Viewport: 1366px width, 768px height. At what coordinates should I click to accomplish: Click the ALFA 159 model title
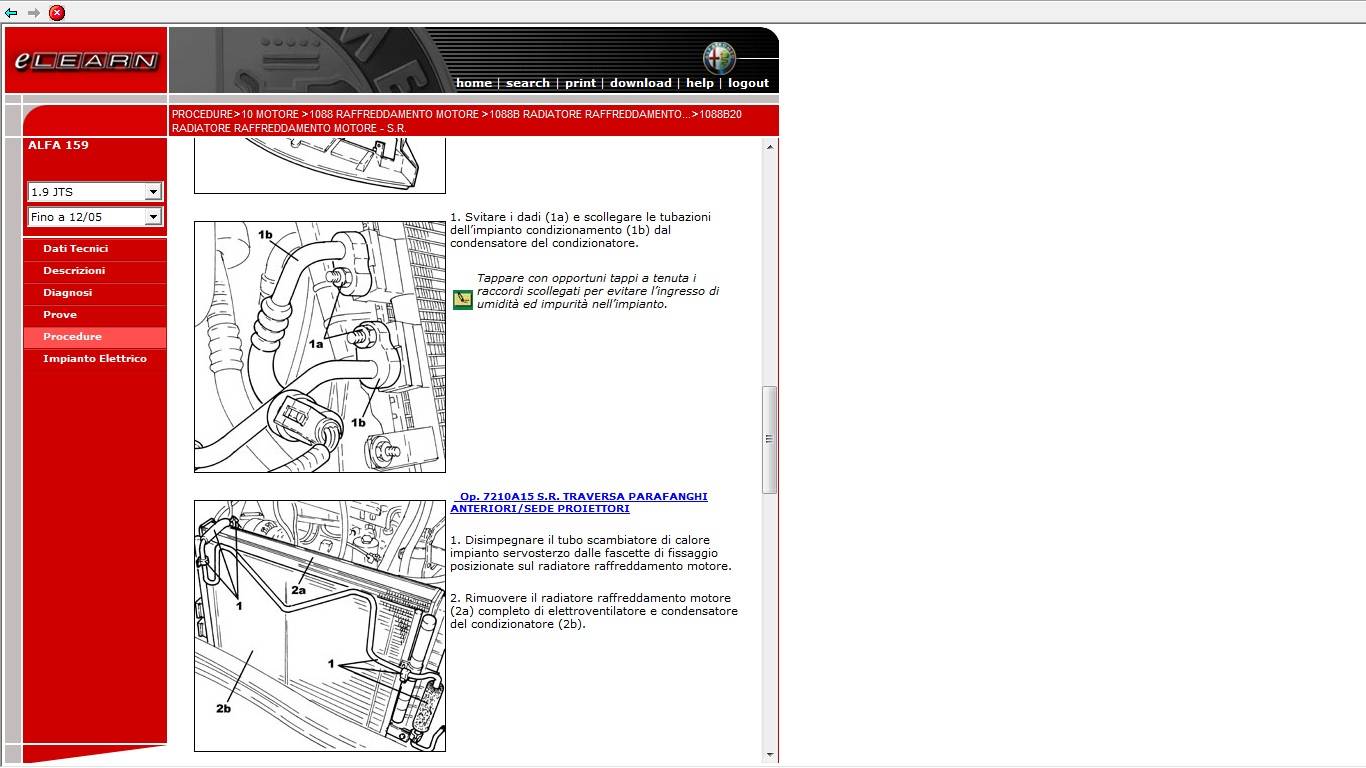click(x=58, y=145)
